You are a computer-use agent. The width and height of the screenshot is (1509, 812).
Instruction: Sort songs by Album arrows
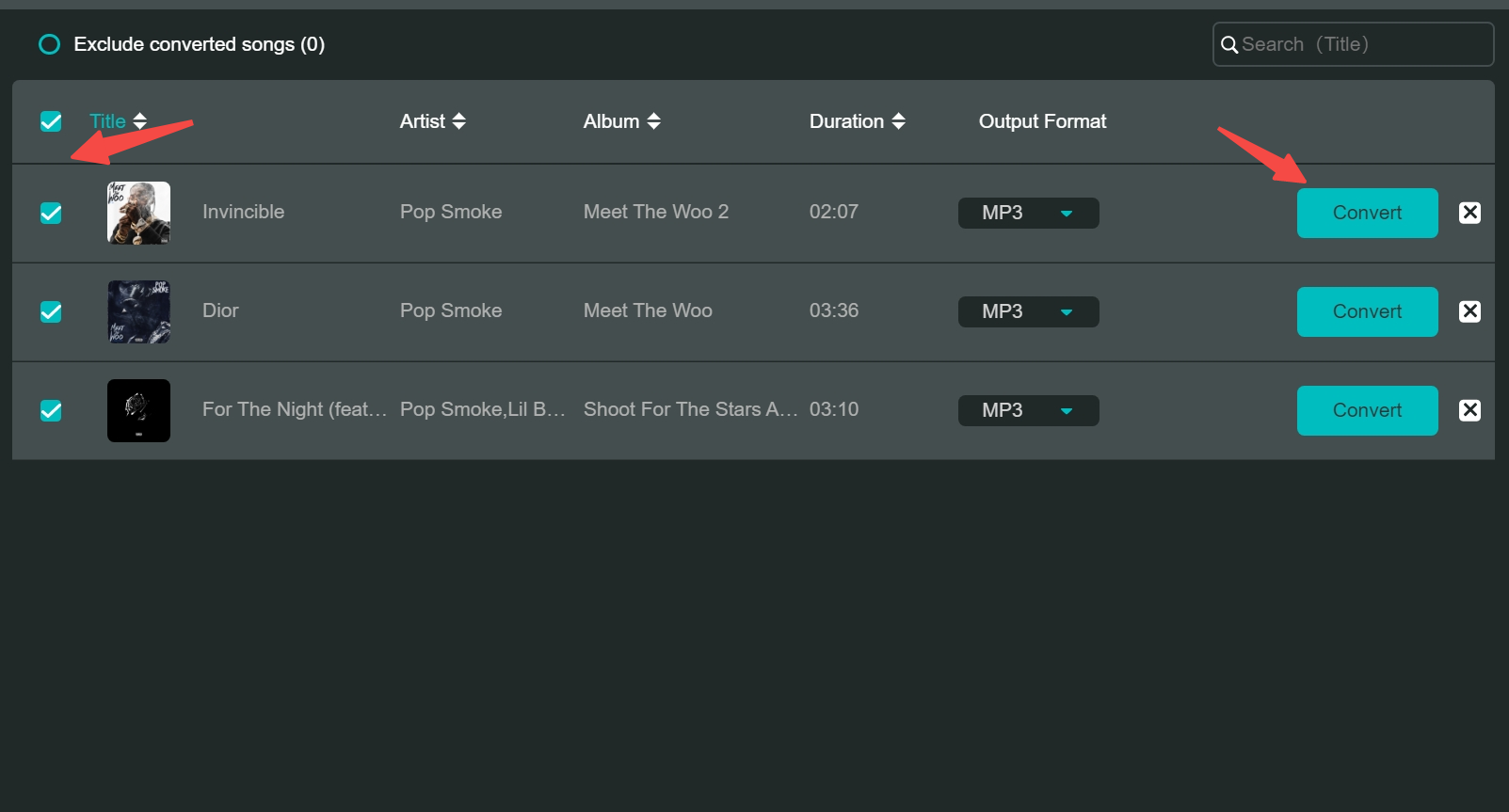pos(654,121)
